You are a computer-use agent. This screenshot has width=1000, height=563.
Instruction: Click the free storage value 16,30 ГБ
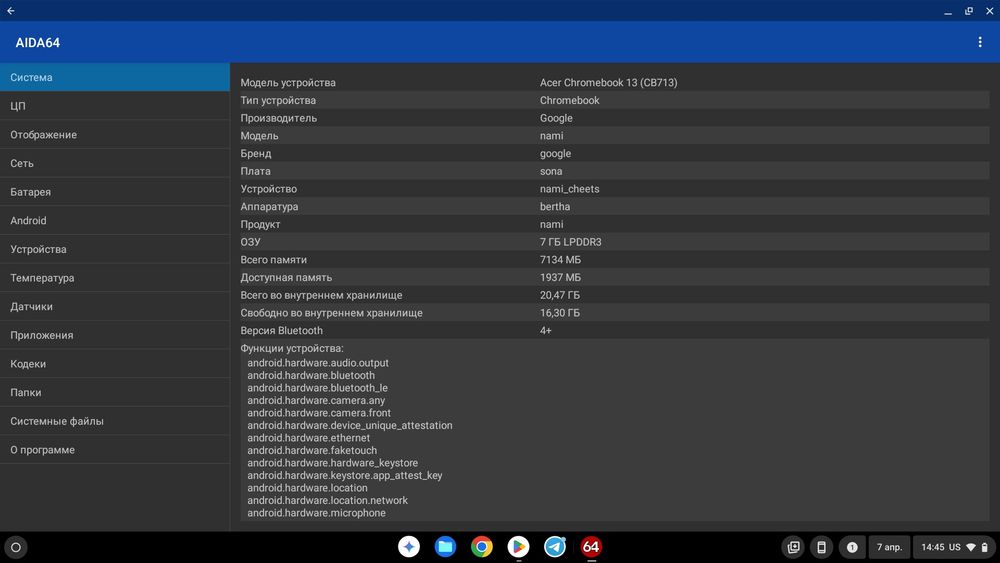click(x=560, y=313)
